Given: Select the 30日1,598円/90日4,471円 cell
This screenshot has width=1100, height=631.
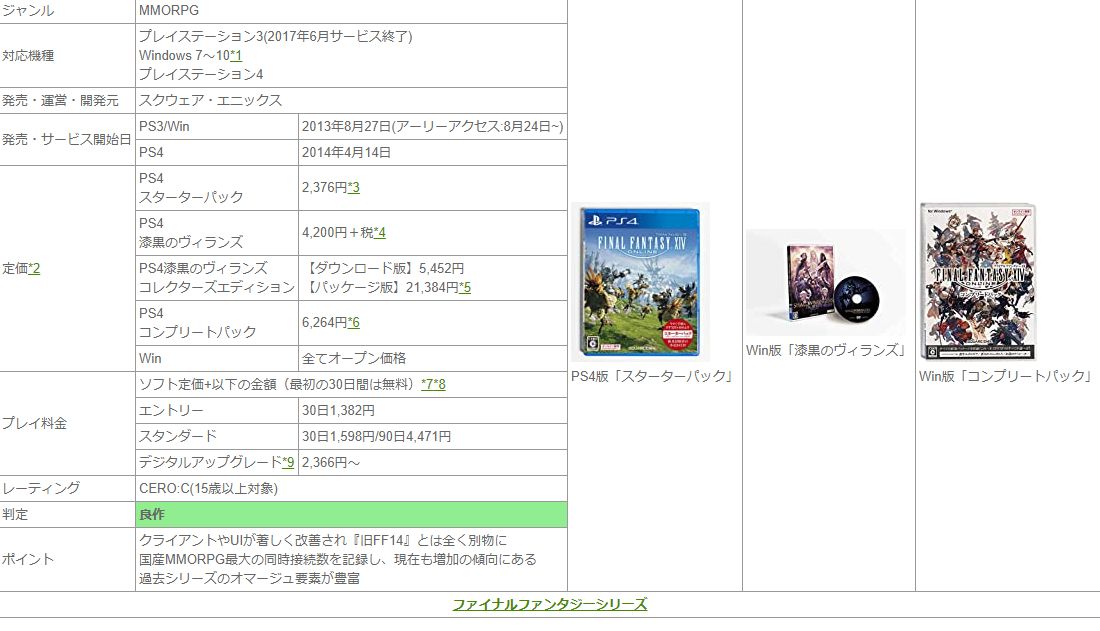Looking at the screenshot, I should (433, 436).
